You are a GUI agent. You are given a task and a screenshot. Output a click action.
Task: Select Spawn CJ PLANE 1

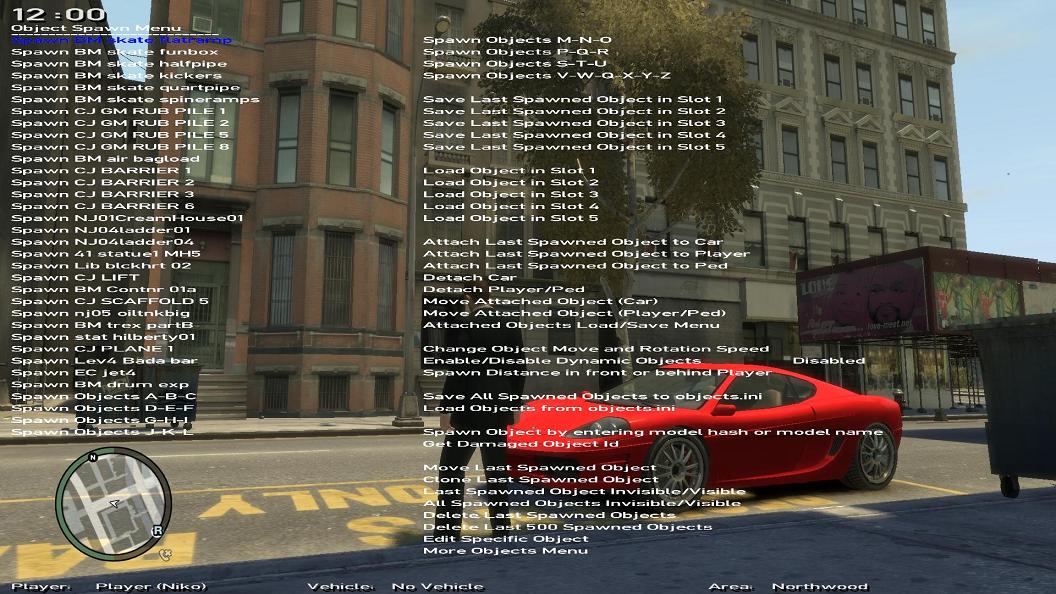(x=92, y=349)
